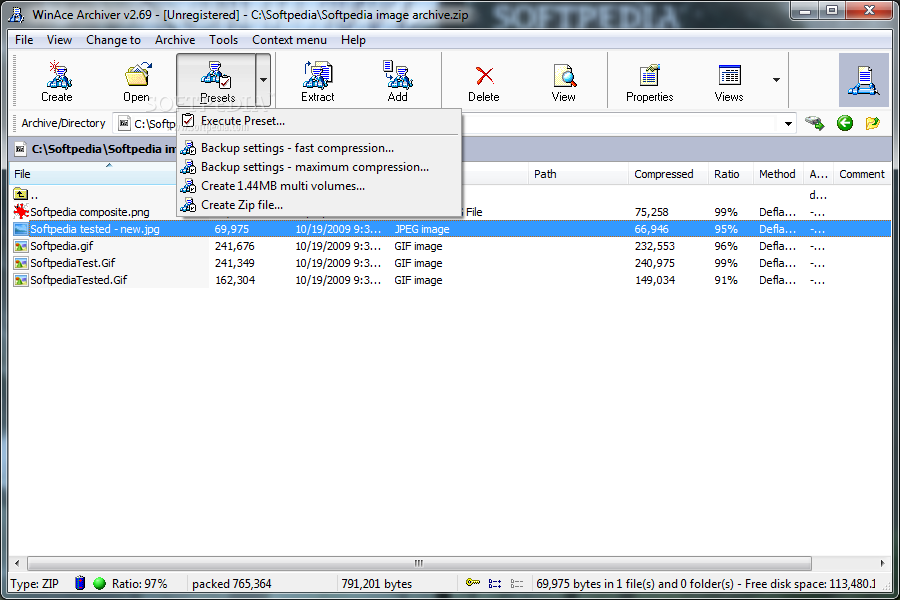Screen dimensions: 900x600
Task: Click the Softpedia composite.png file icon
Action: tap(21, 212)
